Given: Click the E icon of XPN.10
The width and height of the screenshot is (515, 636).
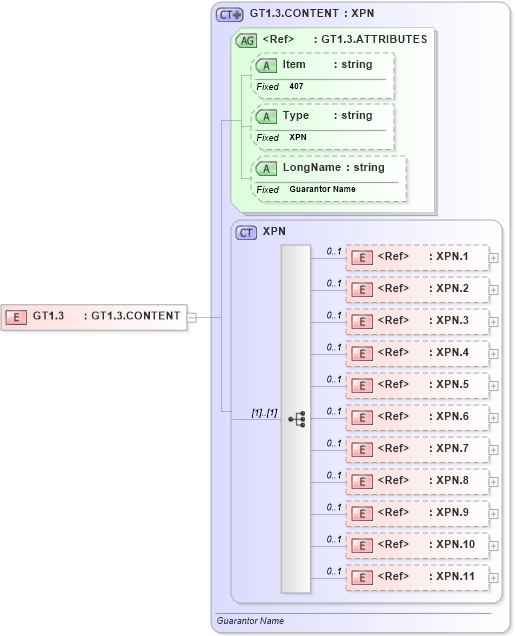Looking at the screenshot, I should tap(362, 546).
